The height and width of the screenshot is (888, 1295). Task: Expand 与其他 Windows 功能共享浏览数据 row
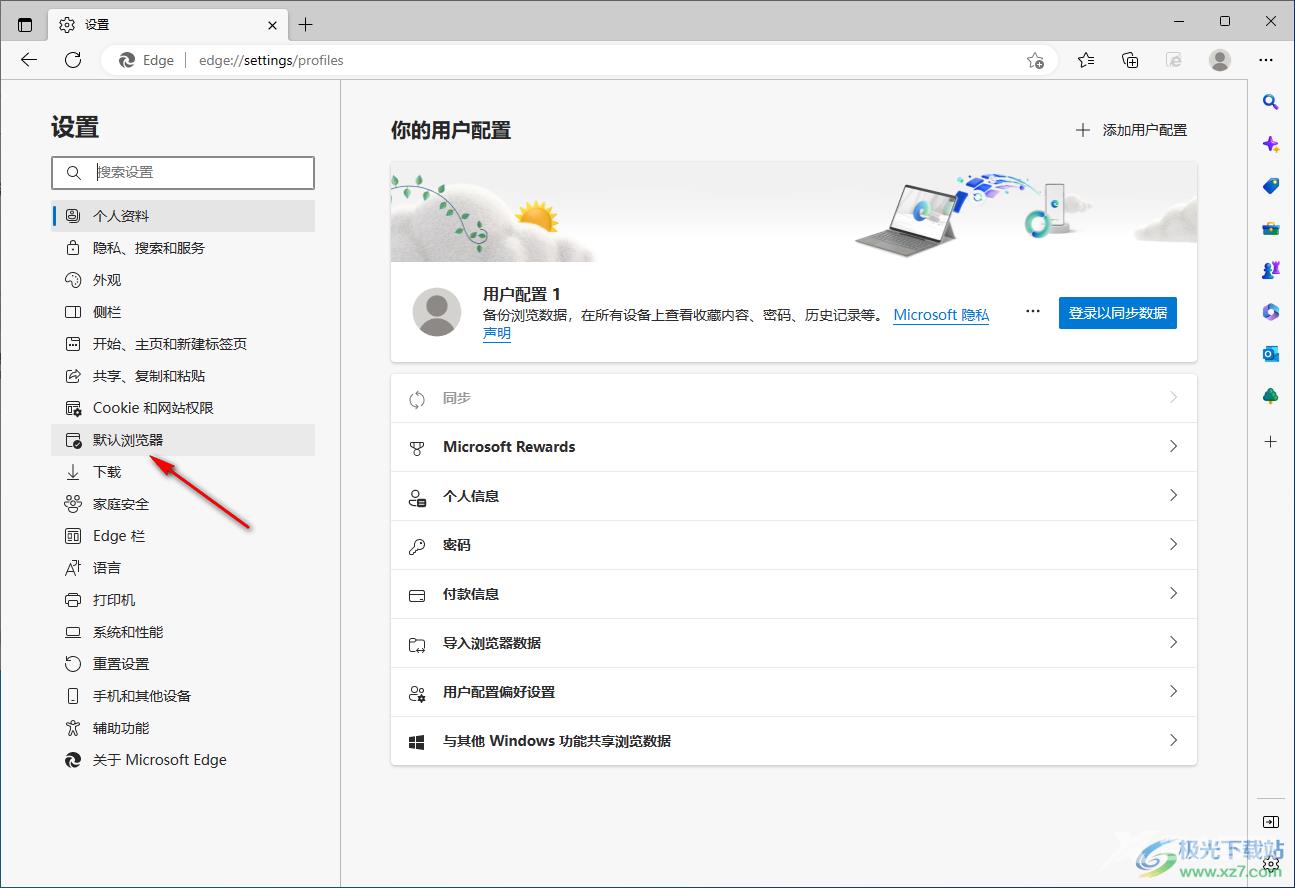[794, 741]
